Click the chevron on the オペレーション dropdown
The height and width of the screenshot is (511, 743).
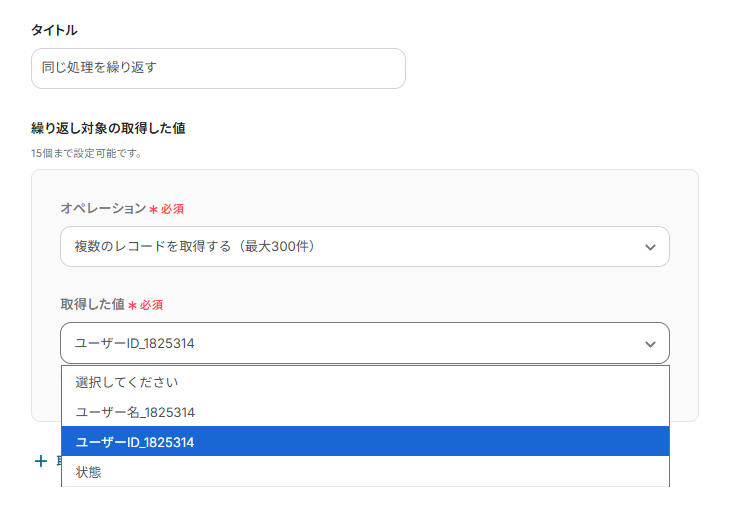650,247
